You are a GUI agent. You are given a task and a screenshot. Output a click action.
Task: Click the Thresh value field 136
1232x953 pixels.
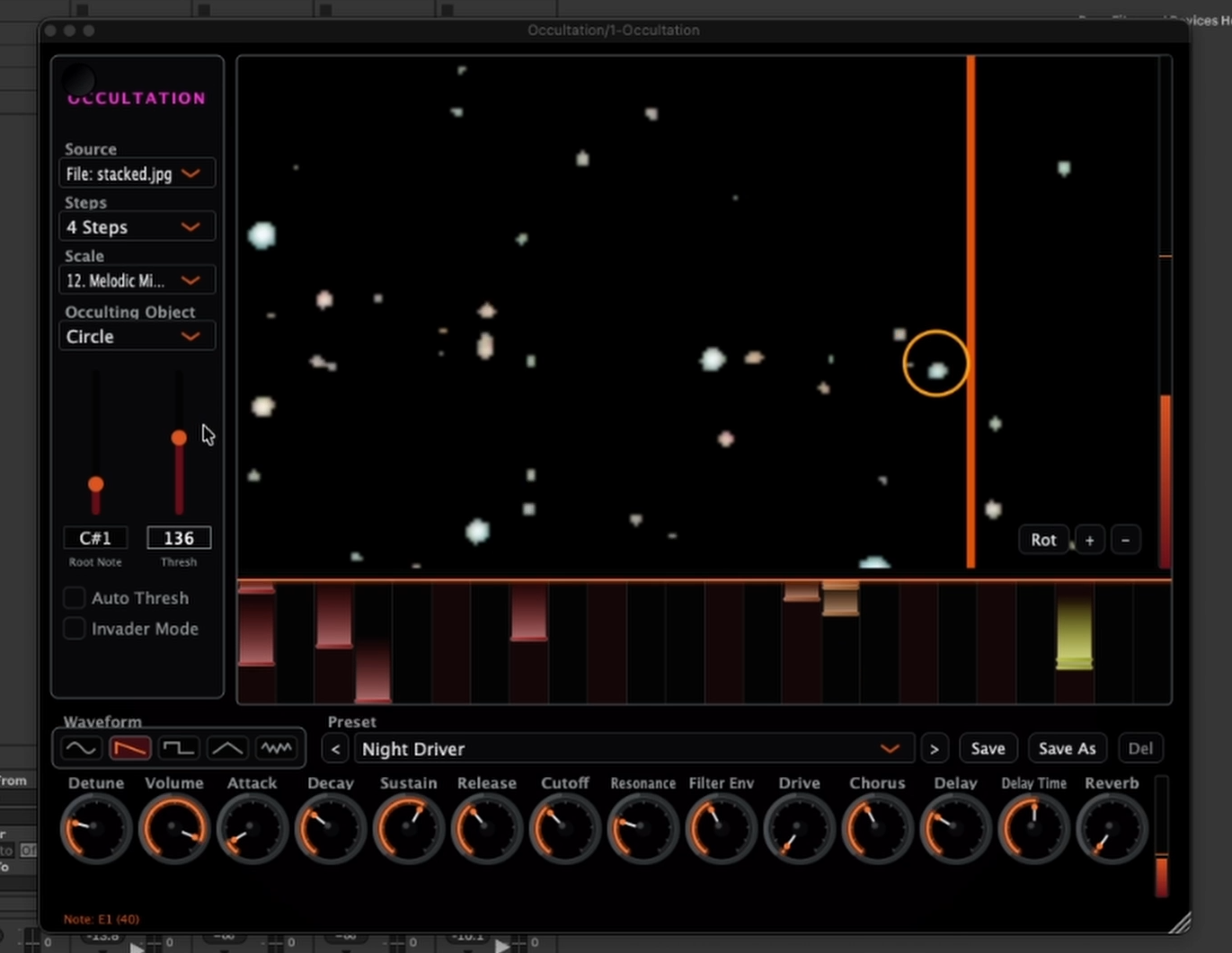179,538
